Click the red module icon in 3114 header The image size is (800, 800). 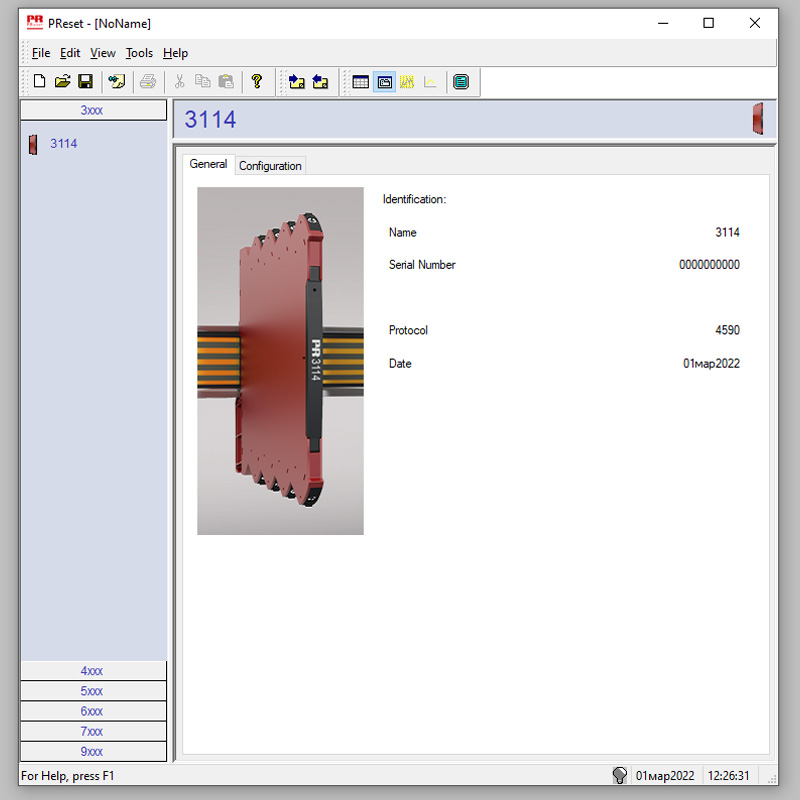[x=758, y=119]
